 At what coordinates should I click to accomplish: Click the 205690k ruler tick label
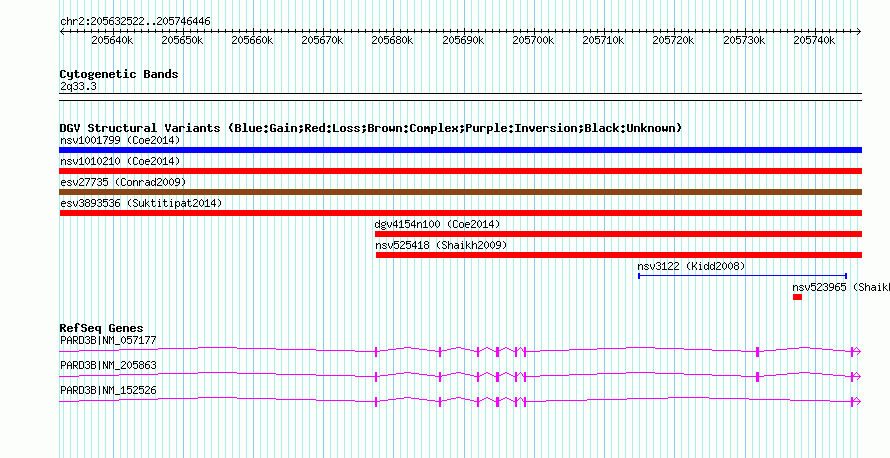pos(463,40)
